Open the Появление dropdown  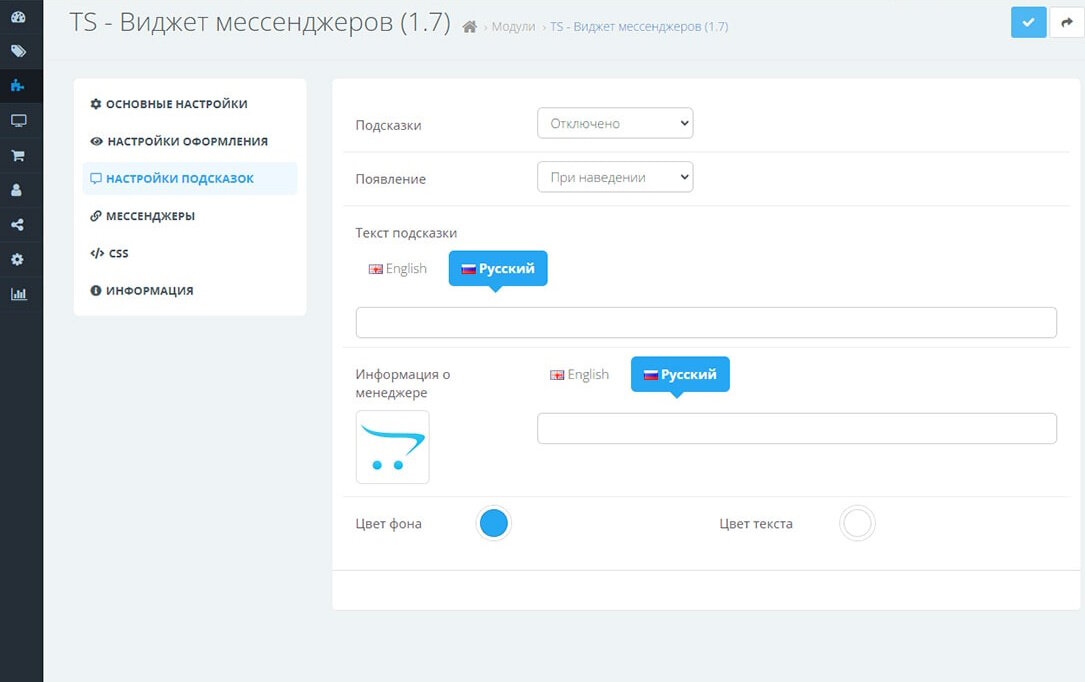tap(615, 178)
